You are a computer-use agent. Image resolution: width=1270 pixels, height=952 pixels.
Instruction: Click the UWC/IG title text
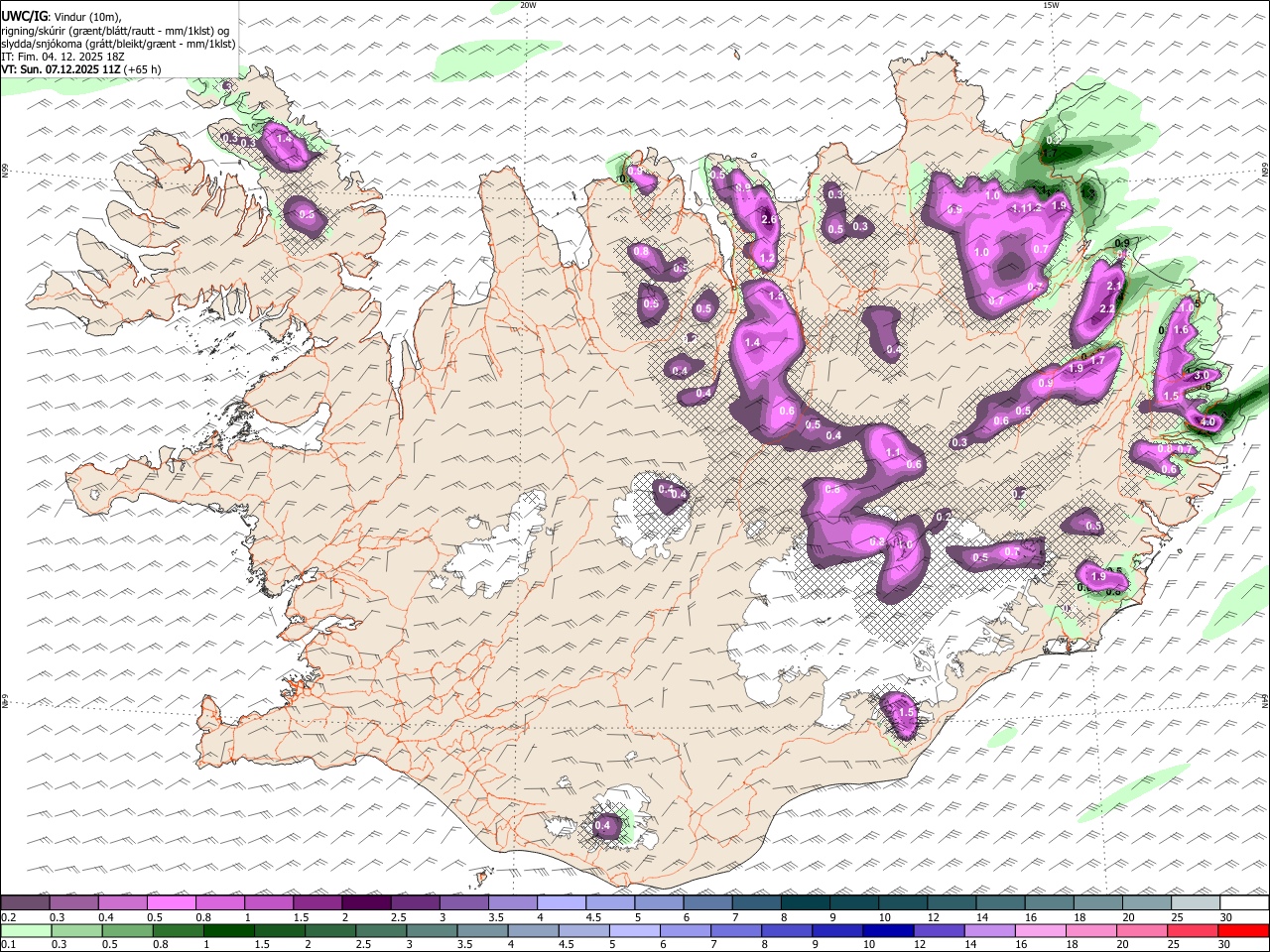25,17
